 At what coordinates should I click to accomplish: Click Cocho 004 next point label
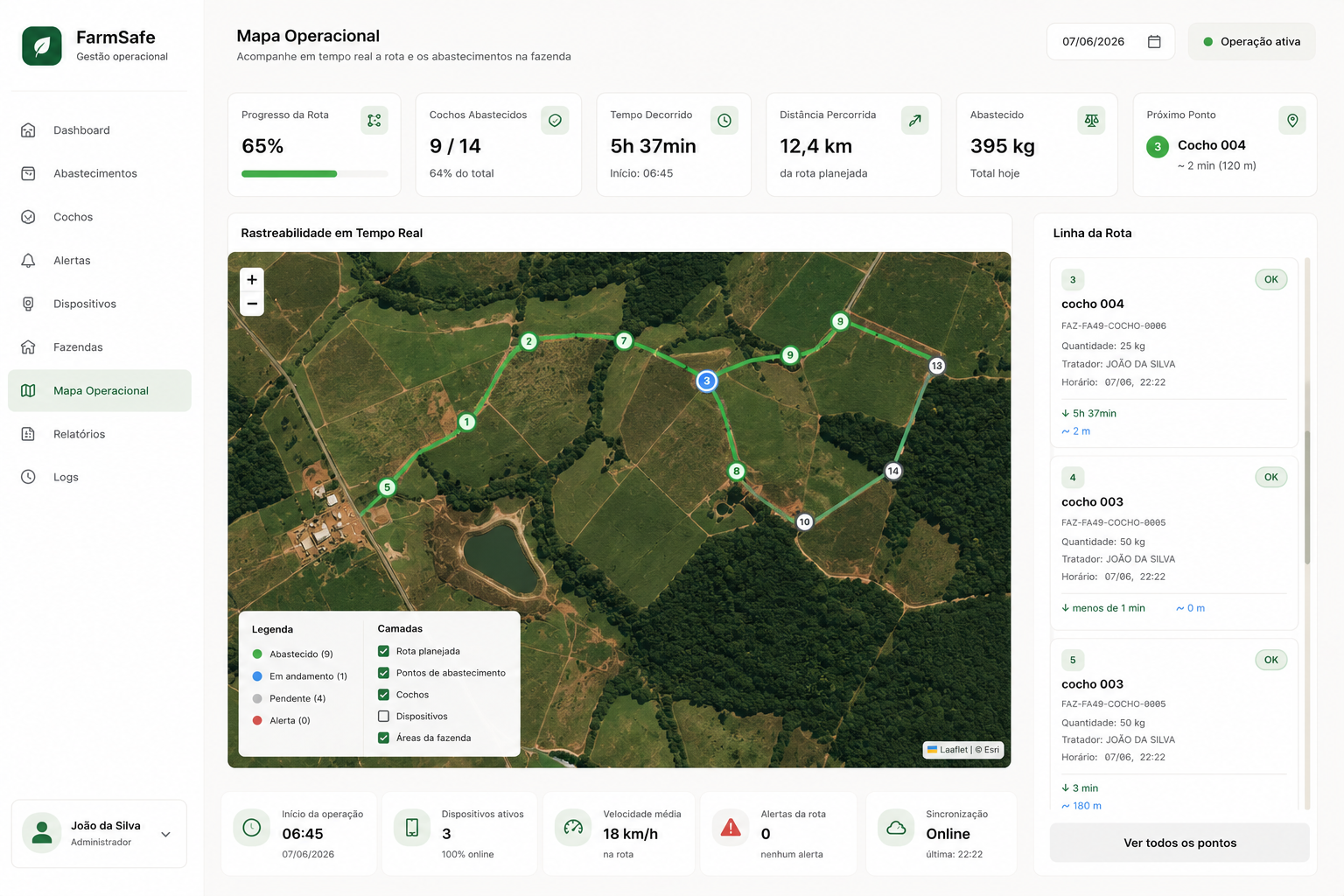(1211, 145)
